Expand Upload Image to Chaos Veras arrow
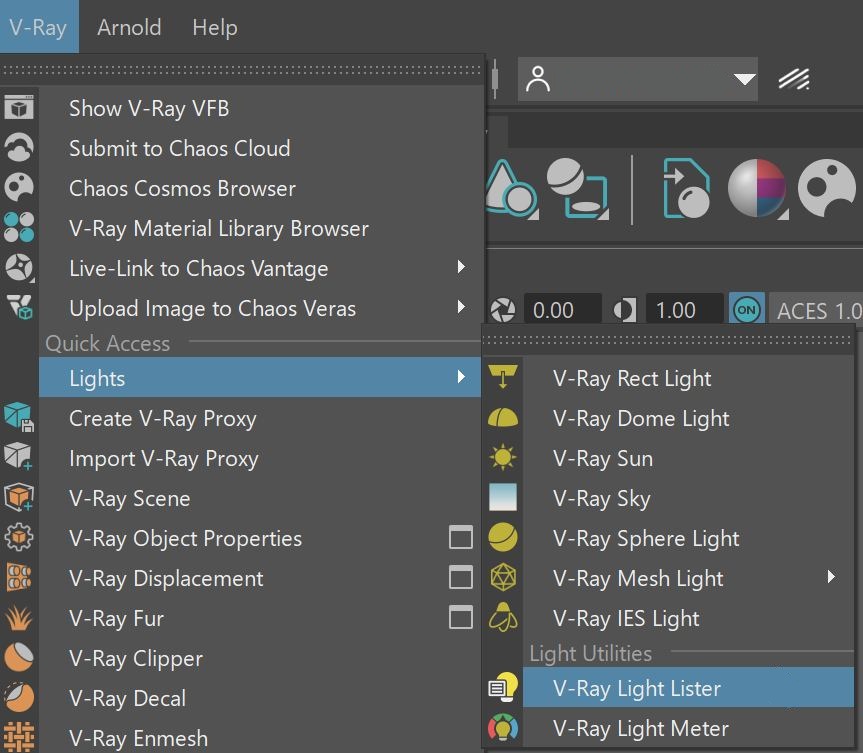Image resolution: width=863 pixels, height=753 pixels. point(461,307)
